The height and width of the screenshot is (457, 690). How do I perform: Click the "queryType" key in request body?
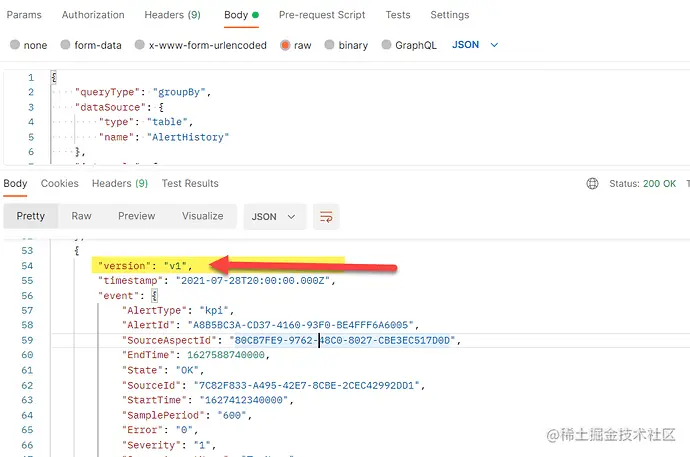click(107, 92)
